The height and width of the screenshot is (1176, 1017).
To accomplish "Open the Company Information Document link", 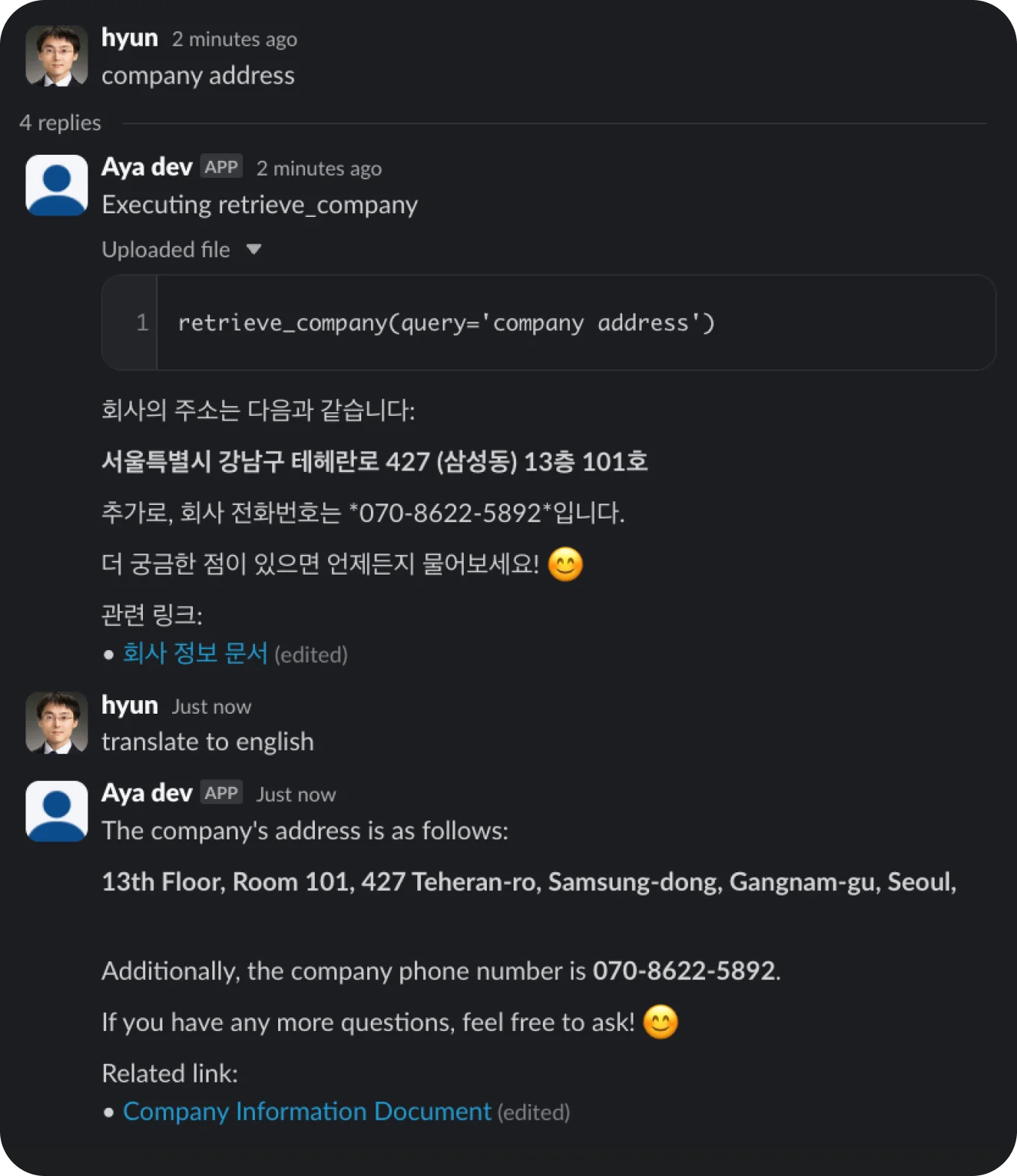I will [x=307, y=1112].
